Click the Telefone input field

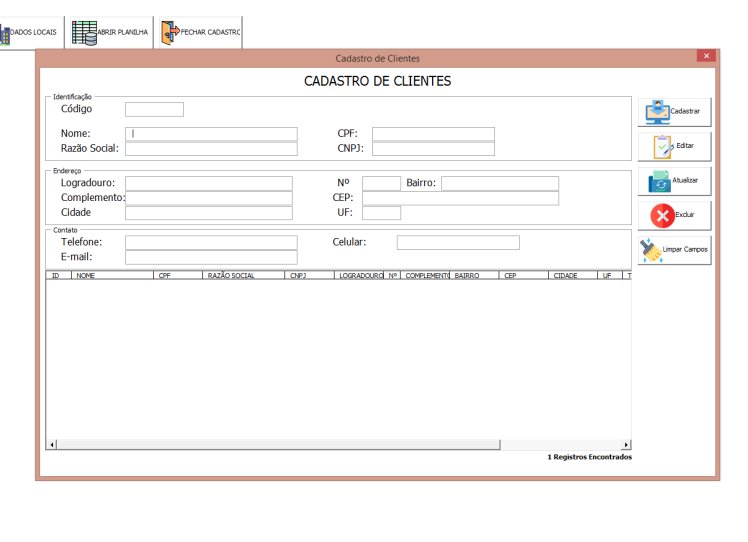pos(211,242)
